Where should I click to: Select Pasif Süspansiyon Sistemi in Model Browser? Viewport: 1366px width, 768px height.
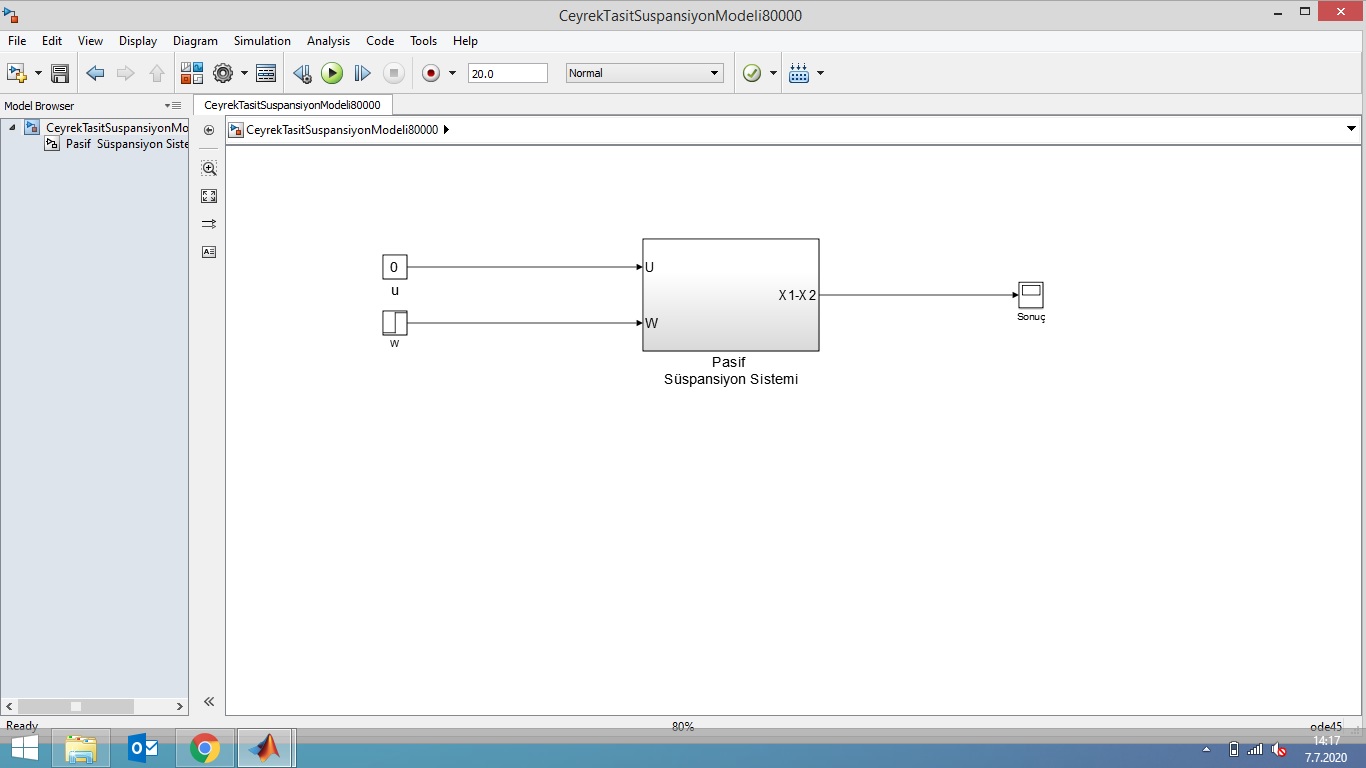click(126, 144)
